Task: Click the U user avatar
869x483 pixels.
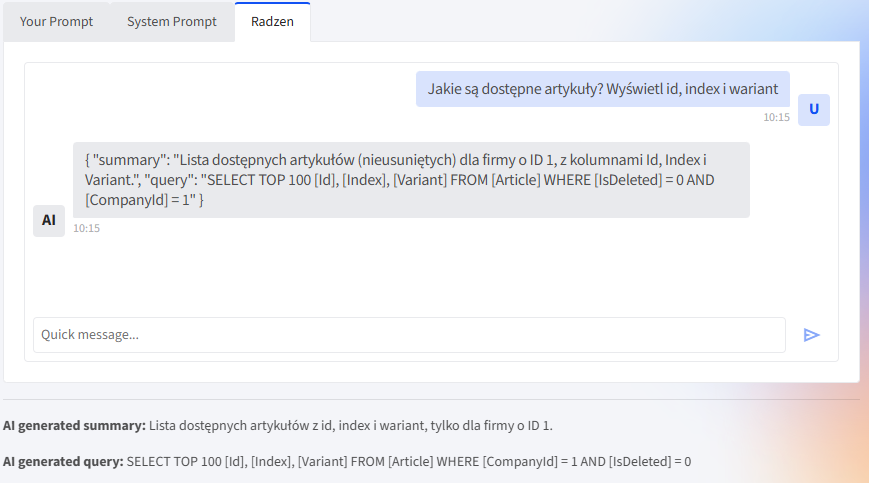Action: [x=813, y=109]
